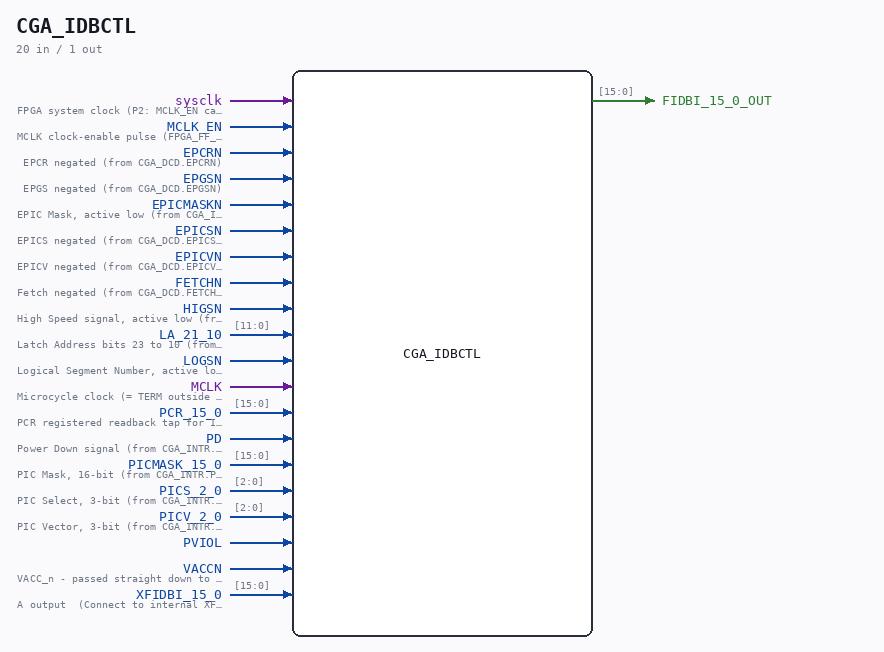Click the LA_21_10 port label
This screenshot has width=884, height=652.
click(191, 334)
